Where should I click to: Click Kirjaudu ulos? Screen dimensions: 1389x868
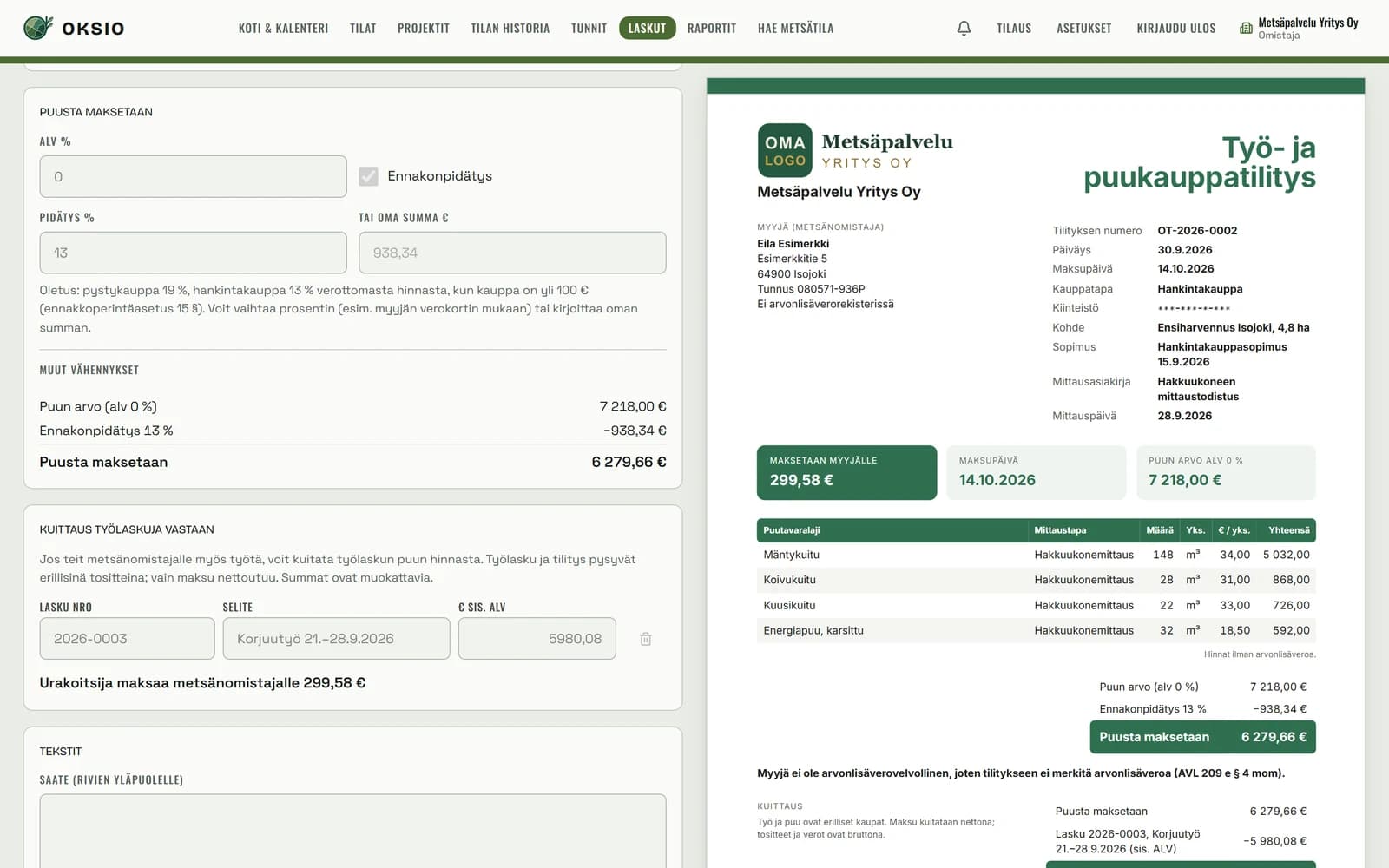pyautogui.click(x=1176, y=29)
